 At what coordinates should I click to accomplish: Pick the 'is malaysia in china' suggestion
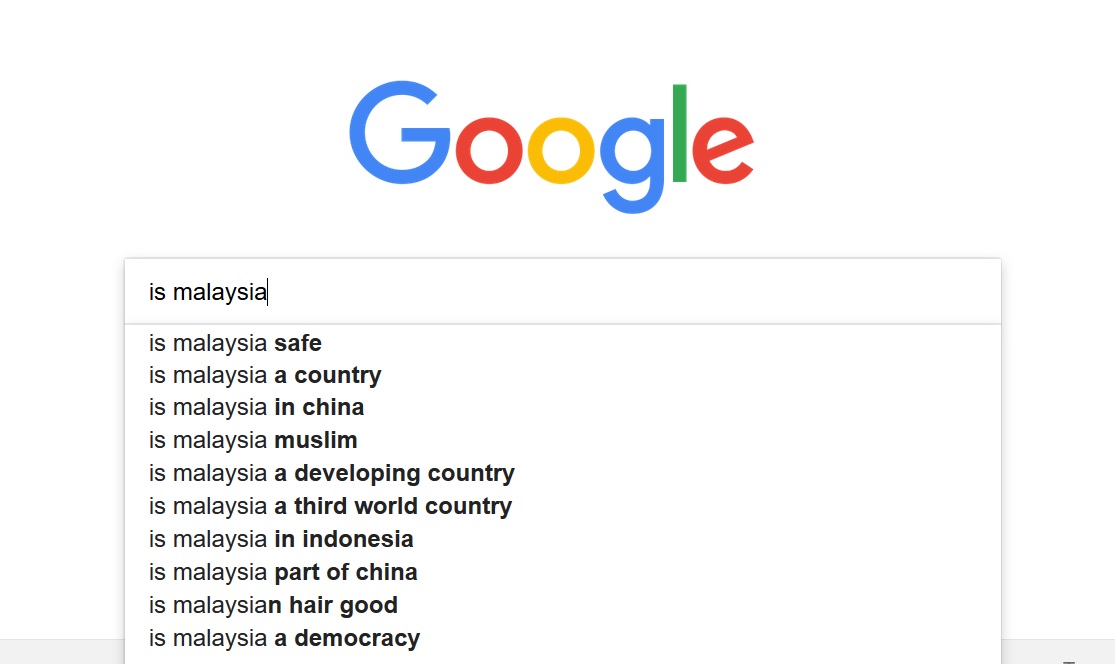coord(562,407)
